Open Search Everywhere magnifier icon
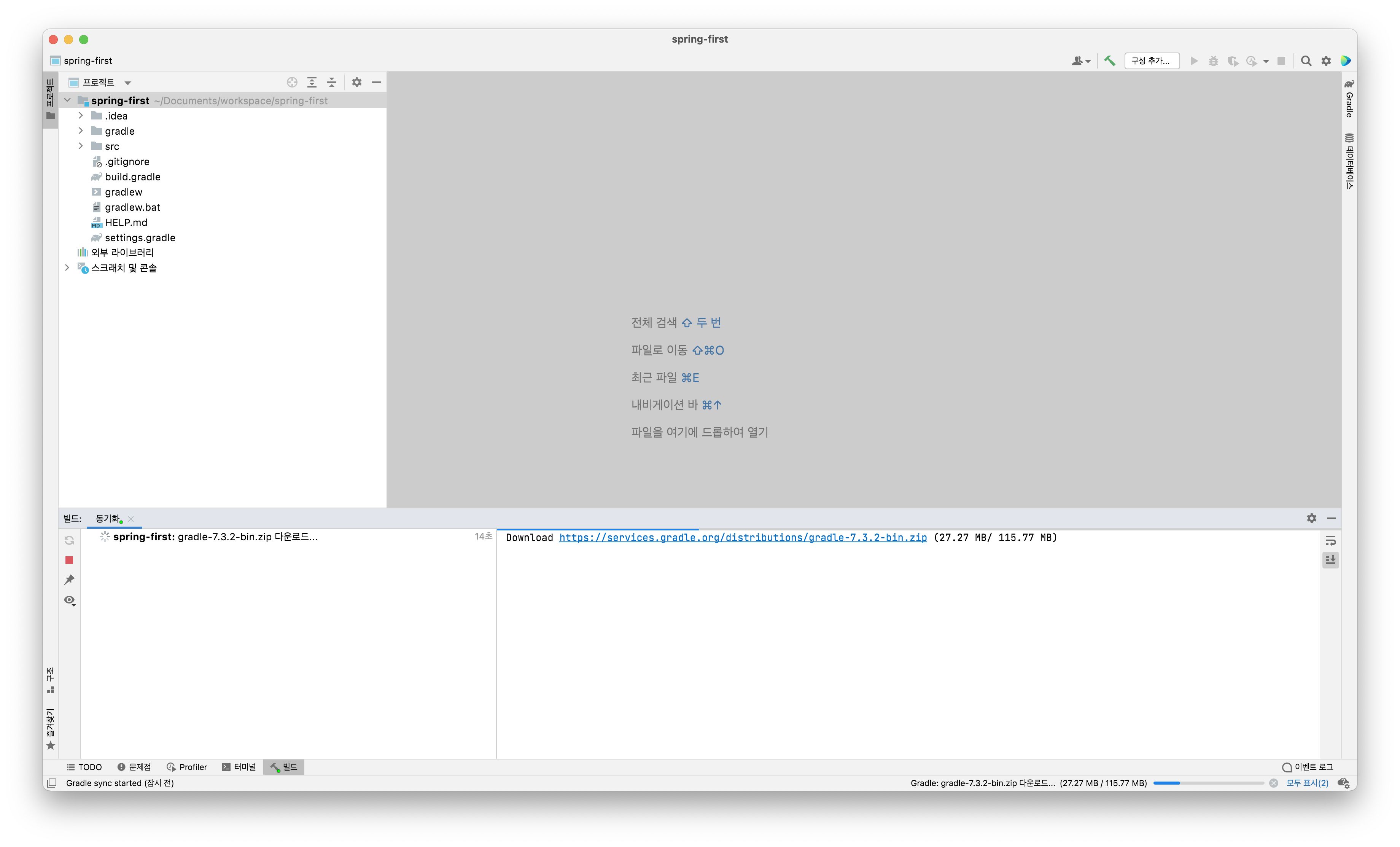 pyautogui.click(x=1306, y=61)
